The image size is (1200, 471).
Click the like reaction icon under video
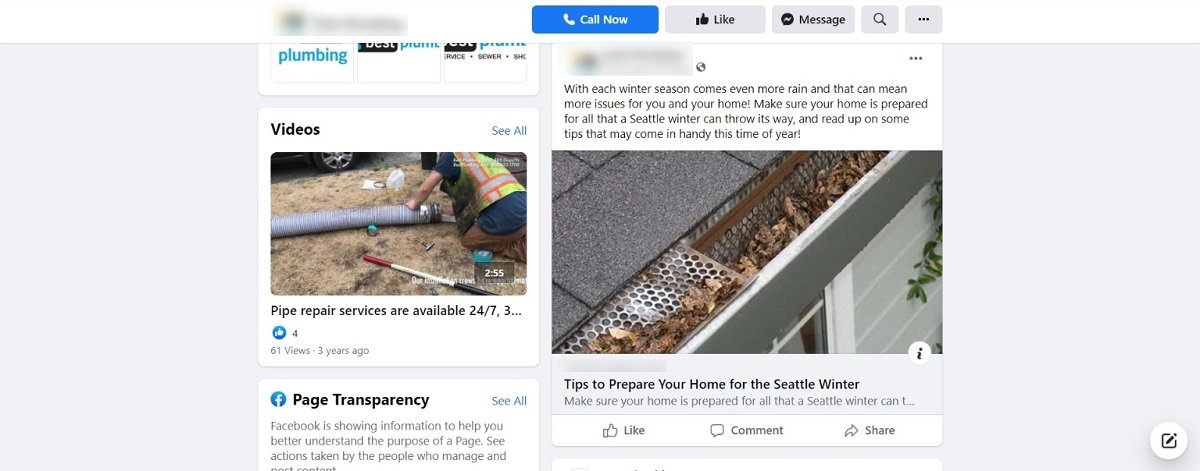tap(279, 333)
